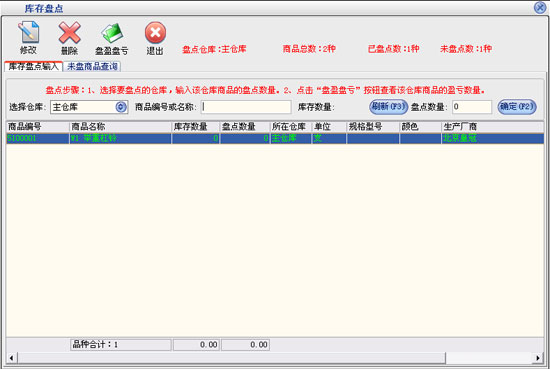550x369 pixels.
Task: Click the horizontal scrollbar right arrow
Action: (538, 358)
